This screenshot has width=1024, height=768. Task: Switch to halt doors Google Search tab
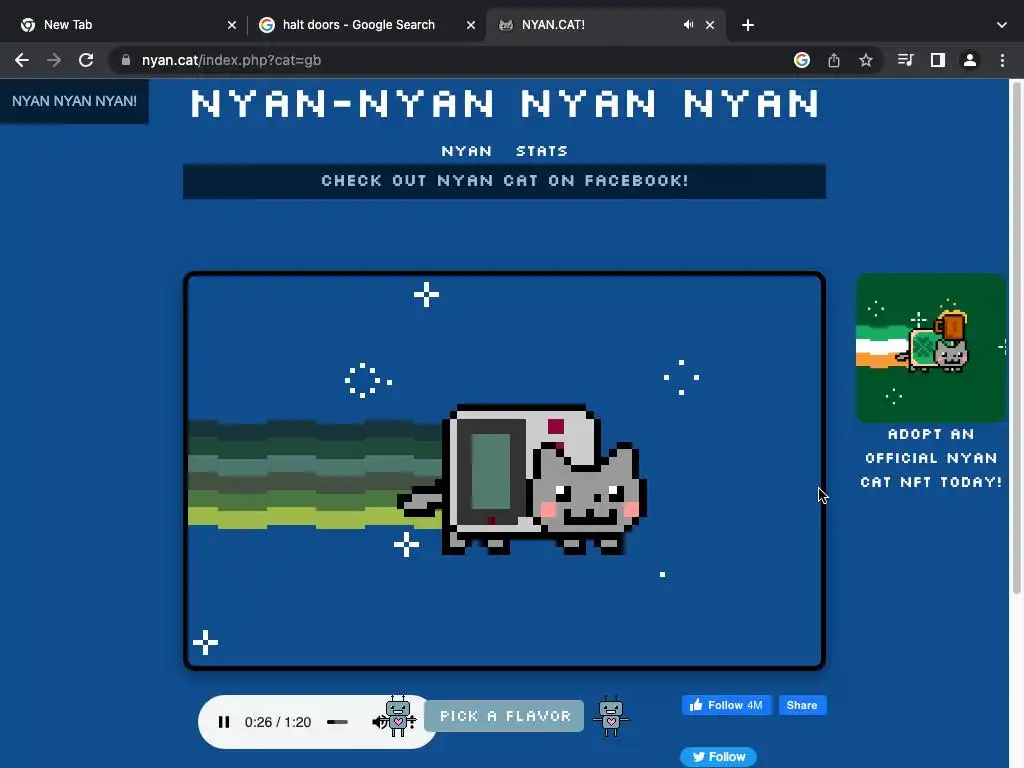click(366, 25)
